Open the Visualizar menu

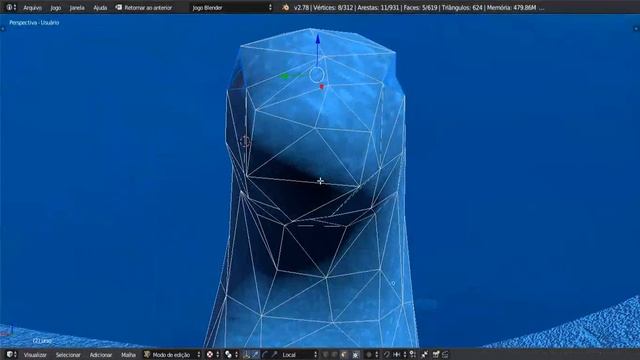pyautogui.click(x=35, y=355)
